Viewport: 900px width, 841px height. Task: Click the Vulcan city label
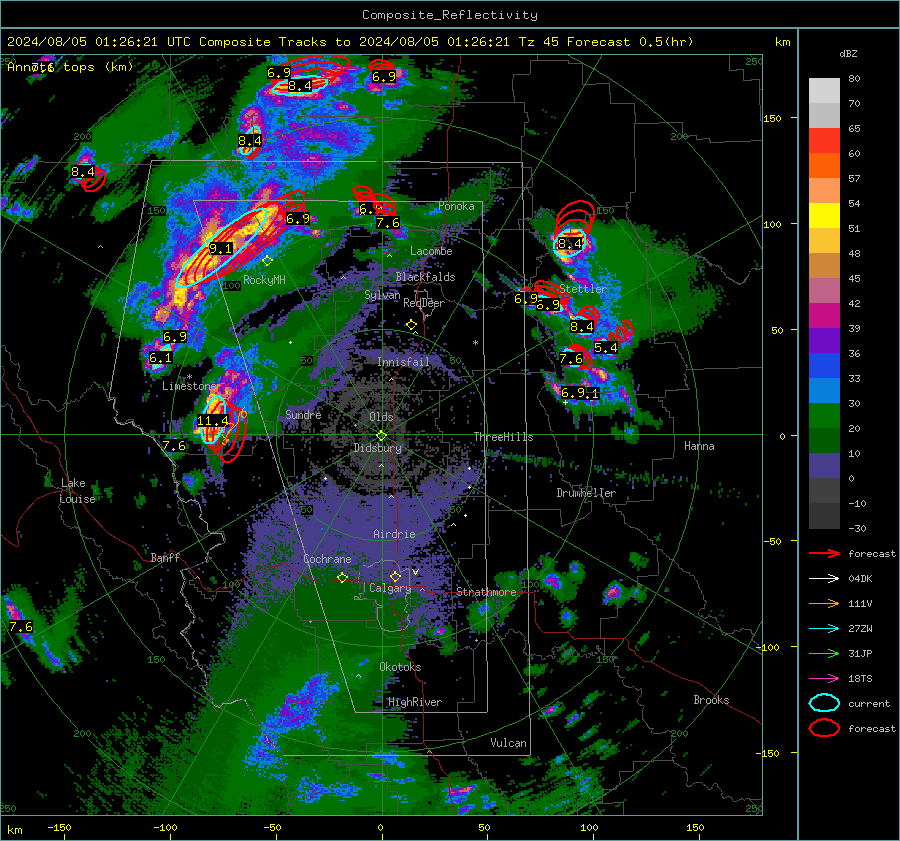click(x=509, y=743)
